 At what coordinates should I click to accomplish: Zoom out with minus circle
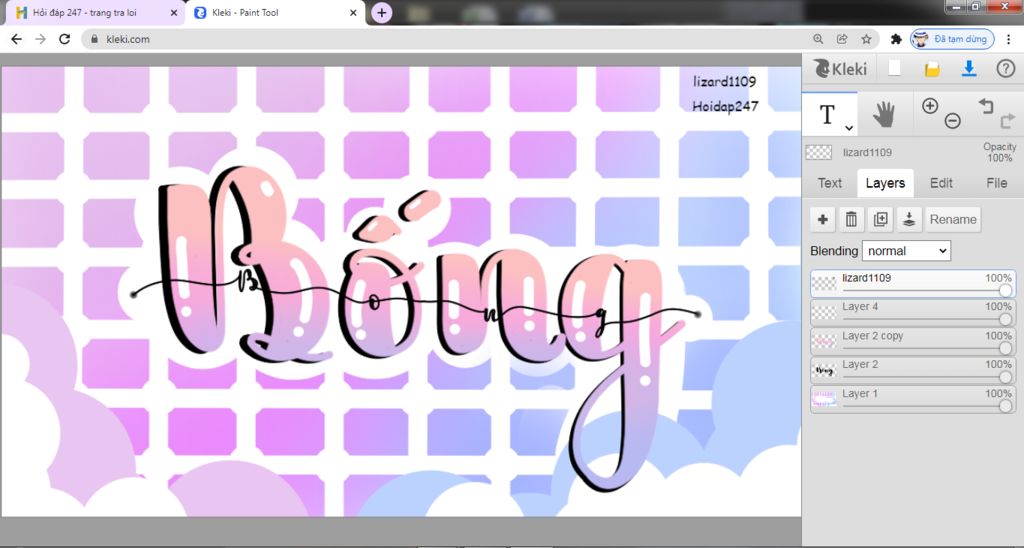(x=953, y=121)
